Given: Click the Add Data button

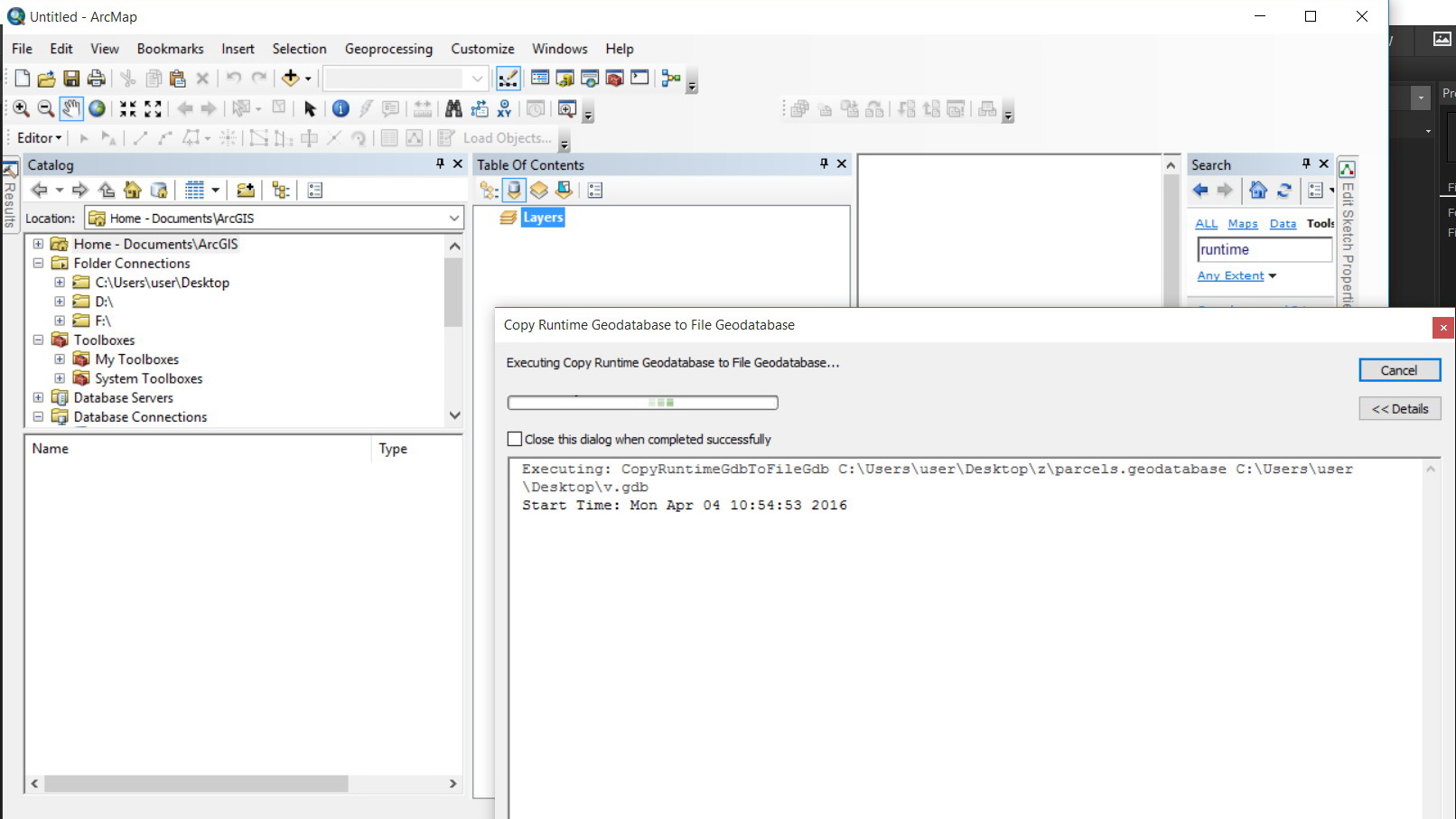Looking at the screenshot, I should tap(290, 79).
